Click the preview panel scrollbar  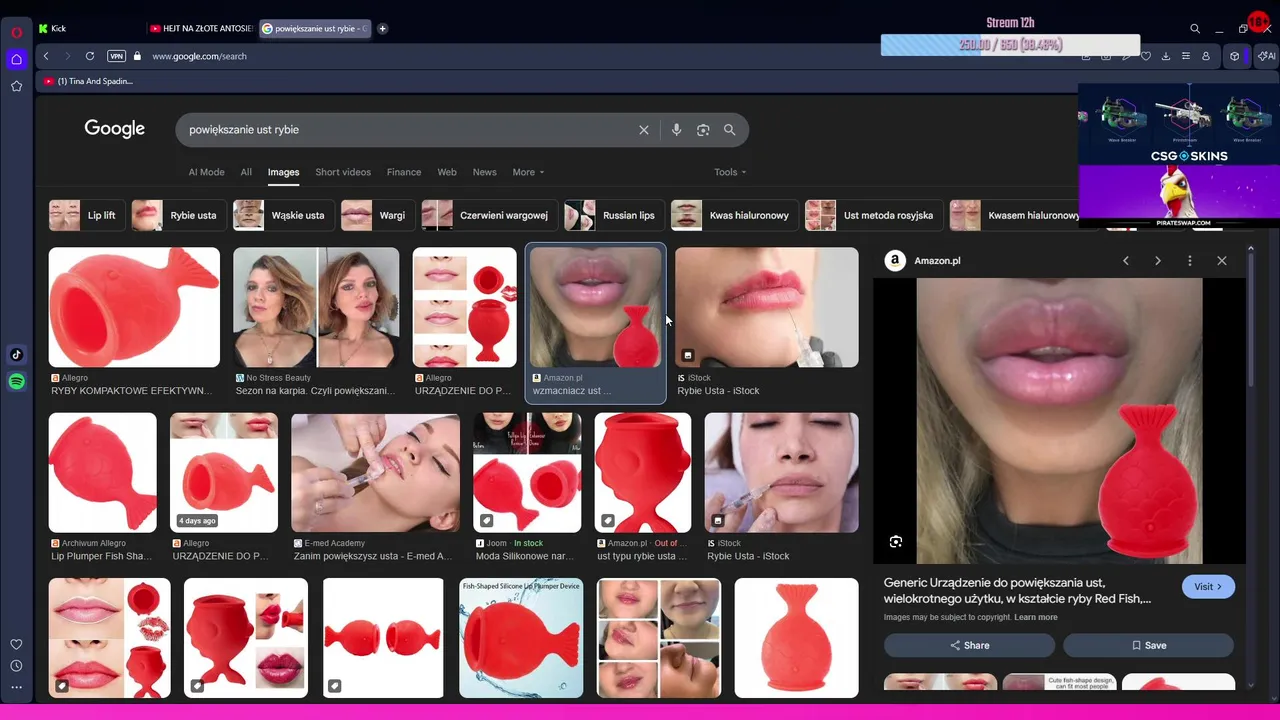pos(1250,320)
